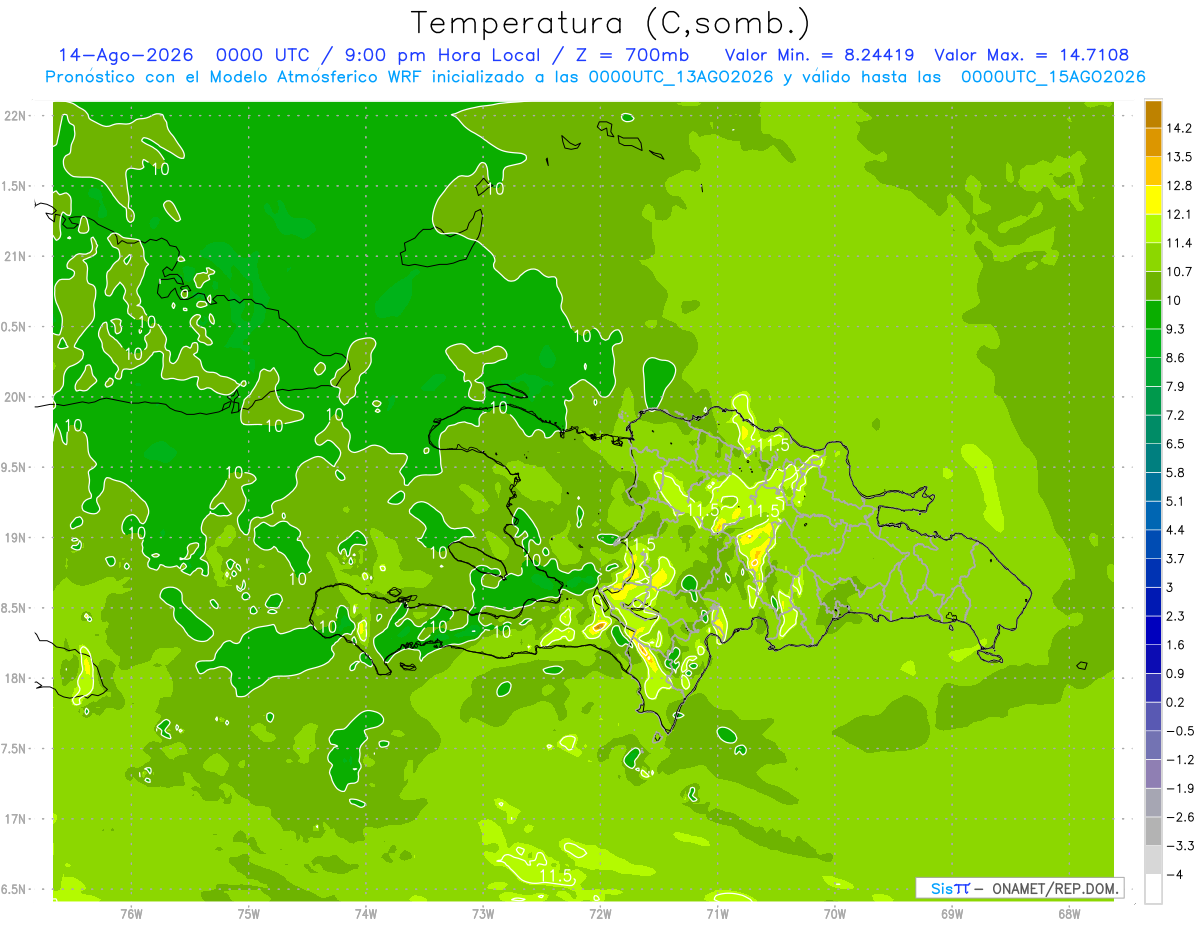Click the 72W longitude axis label

[x=600, y=914]
